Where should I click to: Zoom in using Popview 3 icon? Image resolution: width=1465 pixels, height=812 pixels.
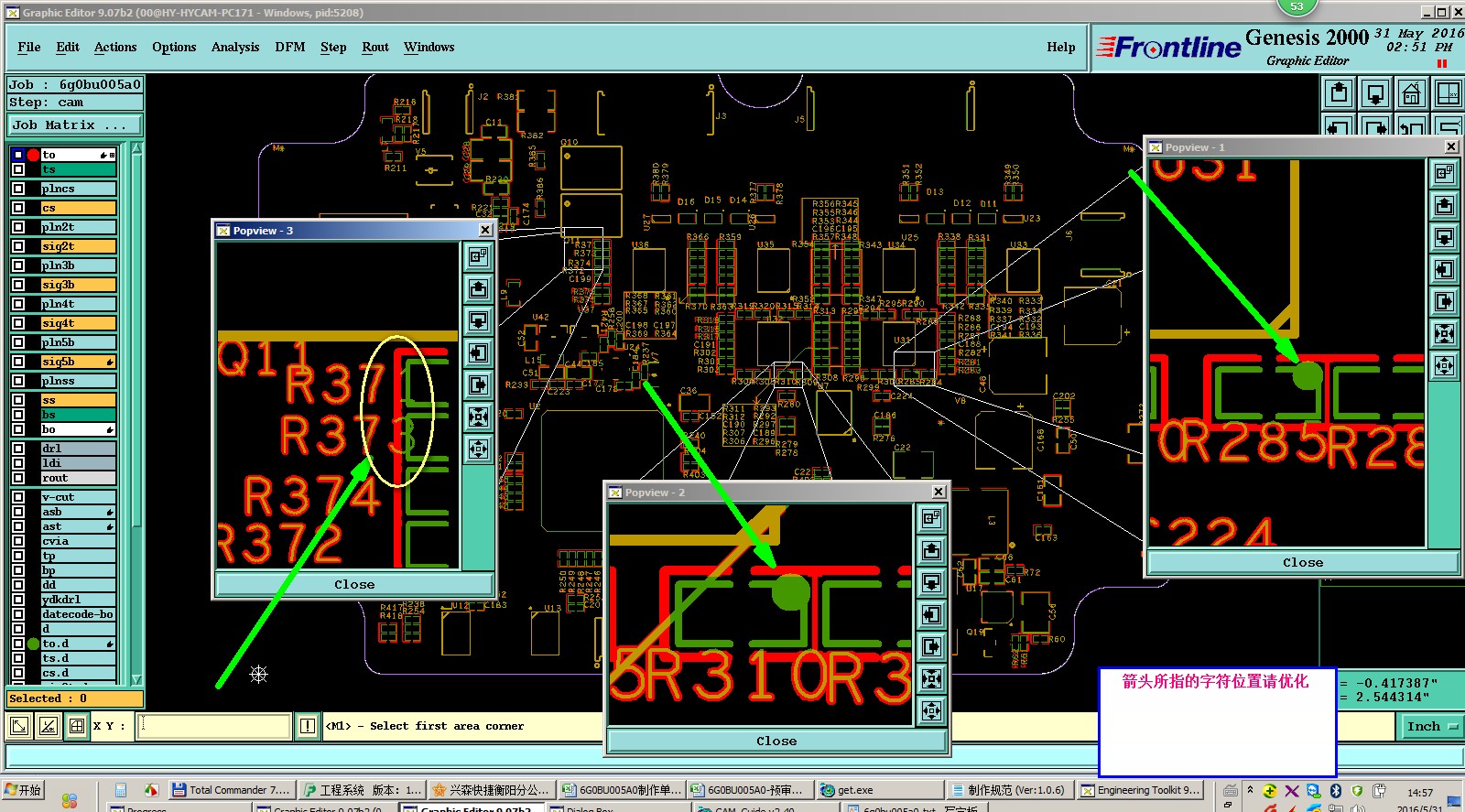(x=478, y=417)
